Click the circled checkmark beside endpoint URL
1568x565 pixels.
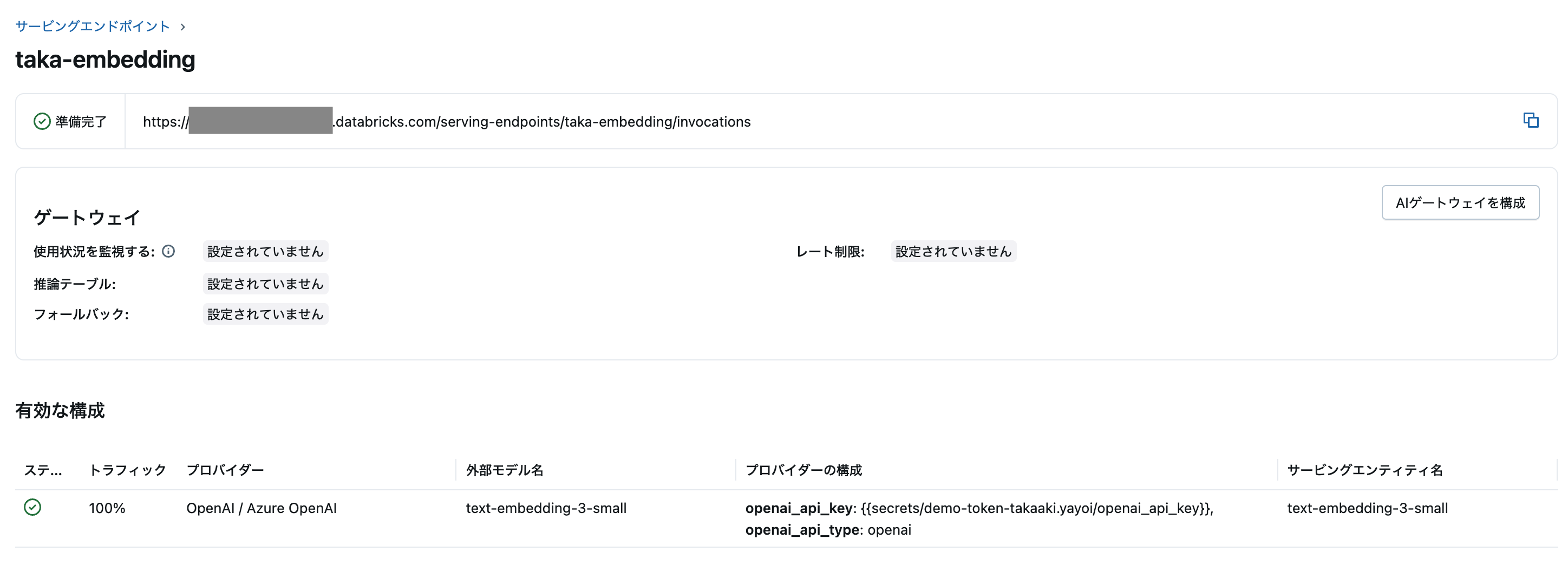41,121
